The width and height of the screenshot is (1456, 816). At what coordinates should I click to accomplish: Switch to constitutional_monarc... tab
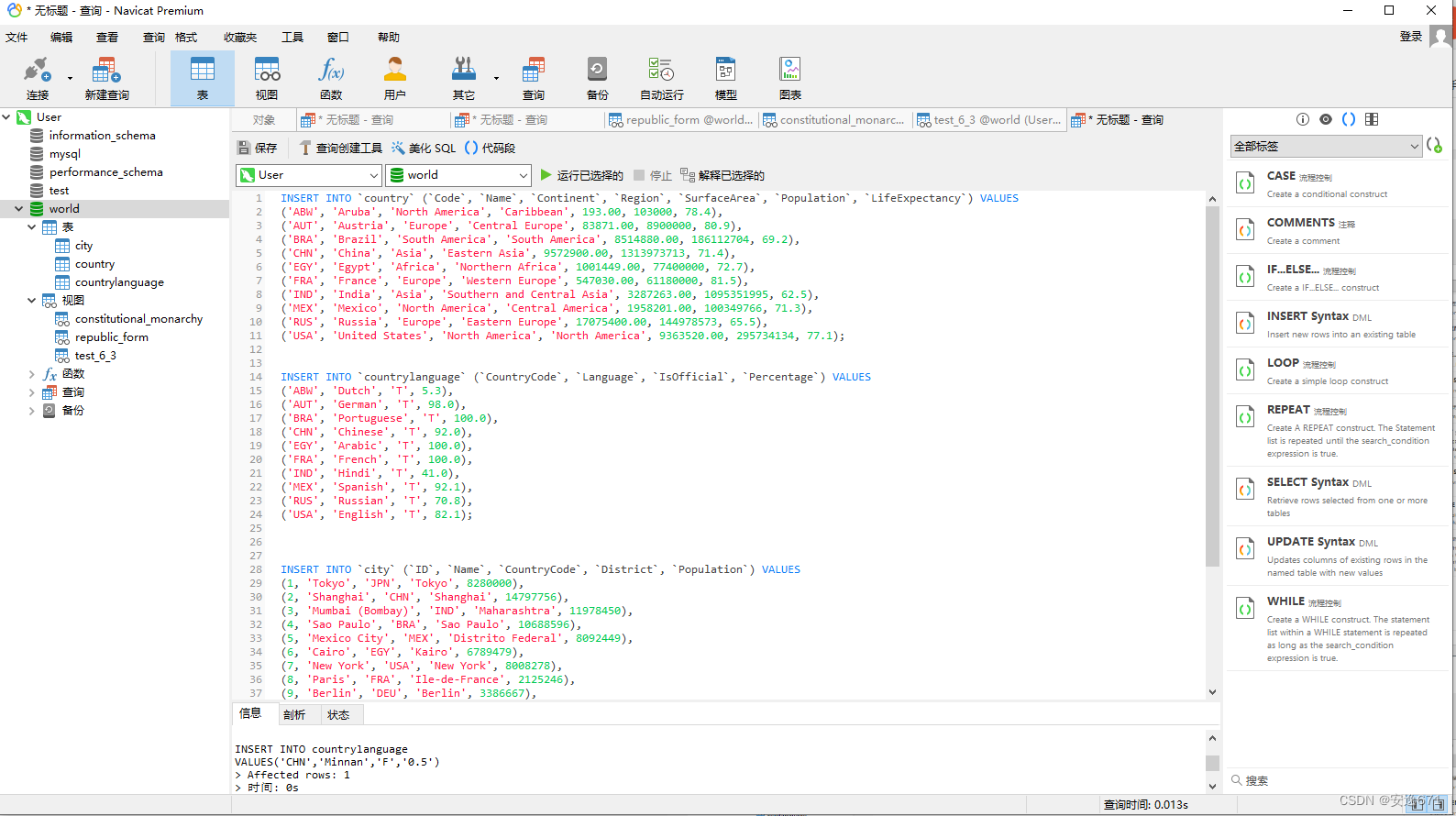point(834,120)
